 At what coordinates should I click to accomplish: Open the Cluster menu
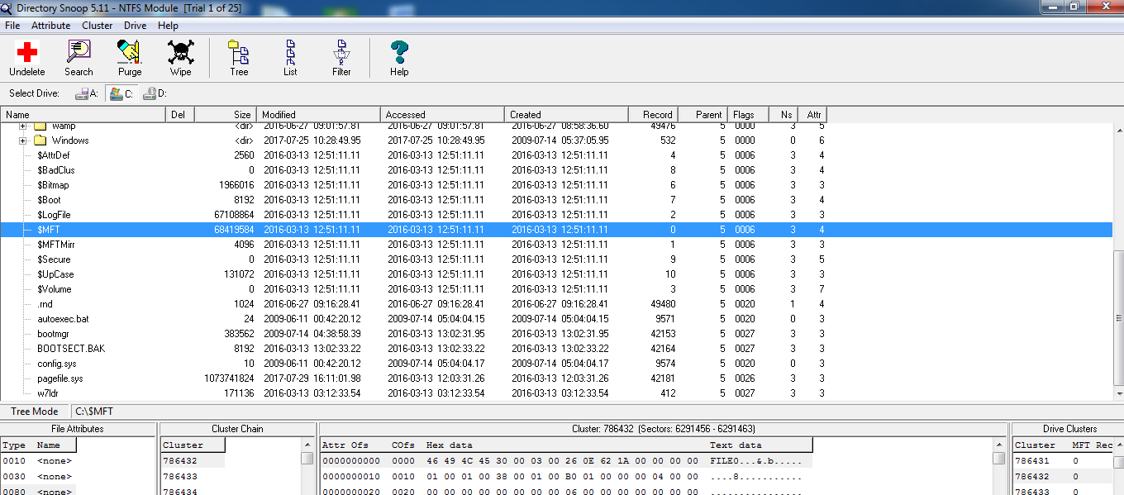pos(97,25)
